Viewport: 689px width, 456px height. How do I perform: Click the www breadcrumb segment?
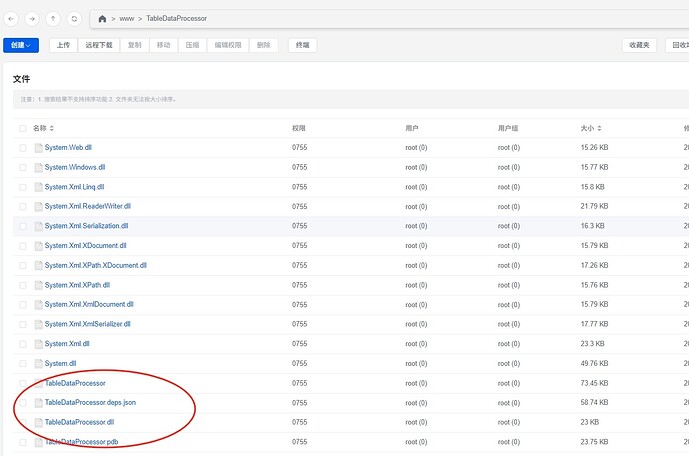[x=127, y=18]
